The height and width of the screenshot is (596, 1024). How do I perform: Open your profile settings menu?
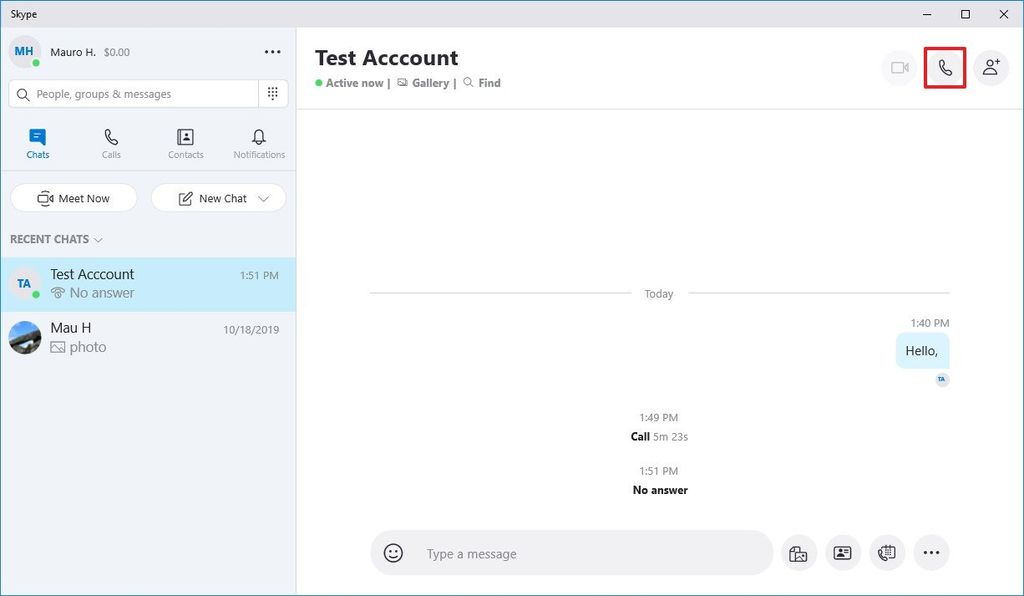(272, 51)
